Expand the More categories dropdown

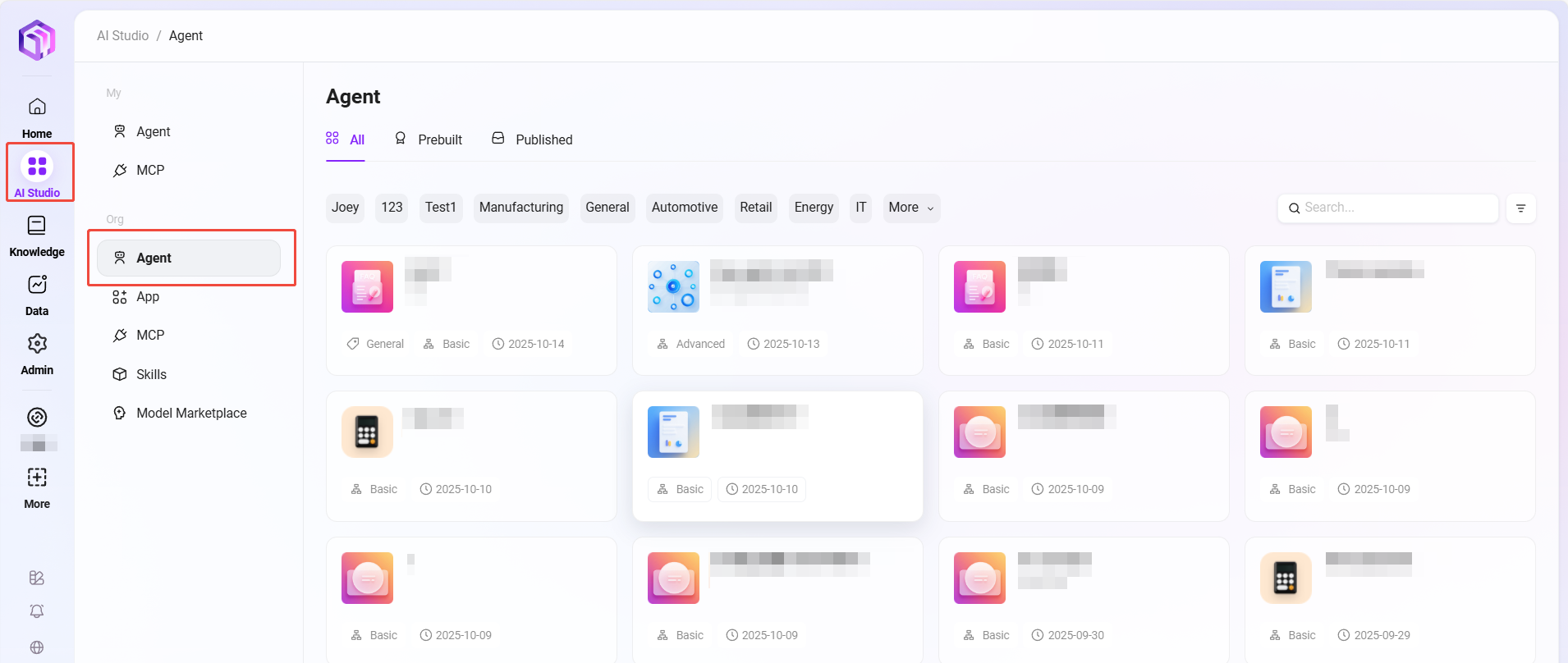(x=910, y=208)
